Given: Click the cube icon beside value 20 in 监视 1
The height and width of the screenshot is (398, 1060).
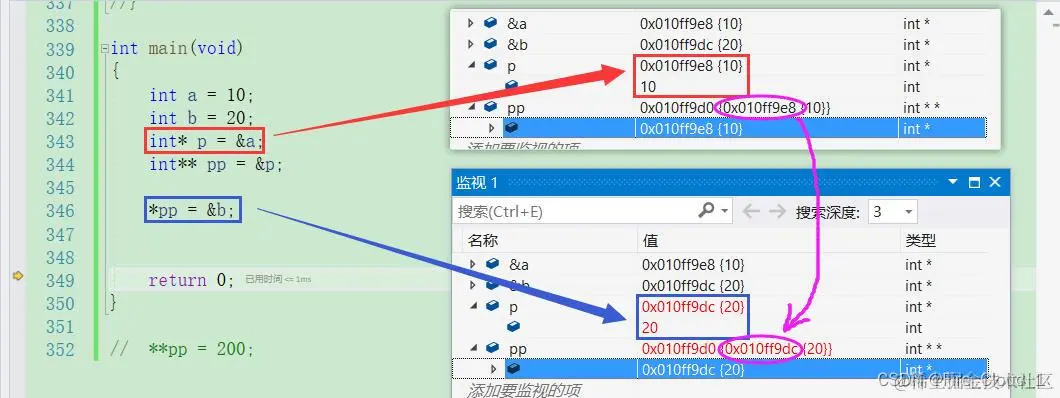Looking at the screenshot, I should 513,327.
